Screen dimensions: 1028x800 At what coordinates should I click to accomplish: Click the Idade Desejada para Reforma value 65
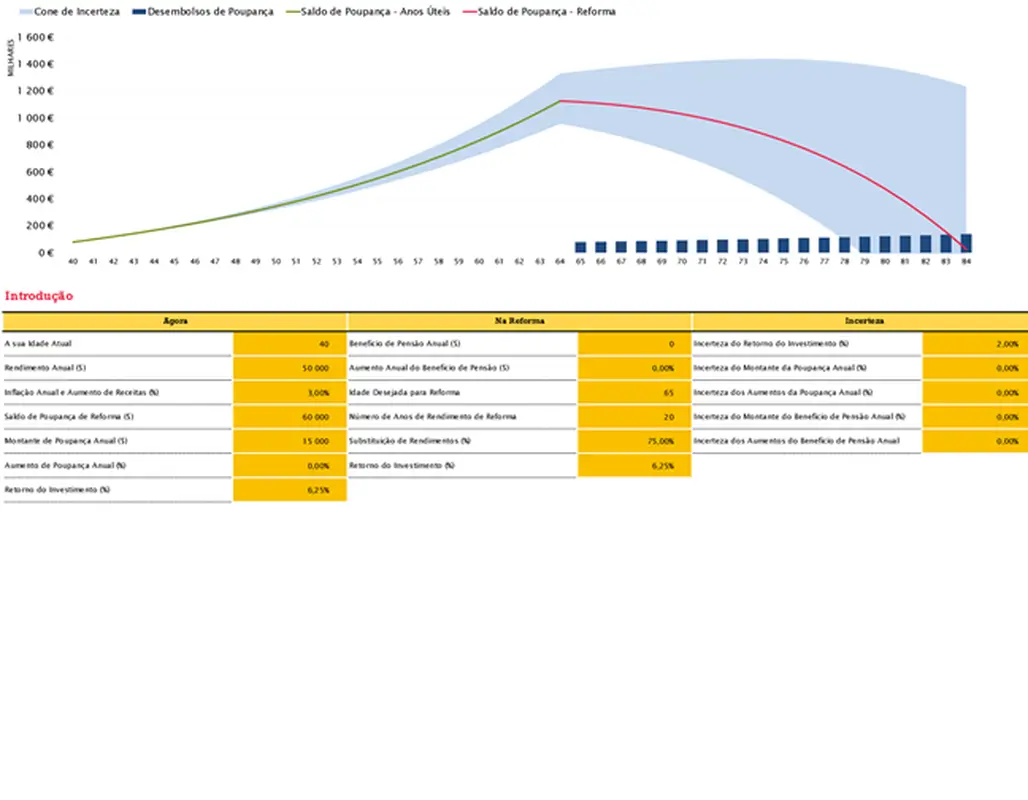point(634,393)
